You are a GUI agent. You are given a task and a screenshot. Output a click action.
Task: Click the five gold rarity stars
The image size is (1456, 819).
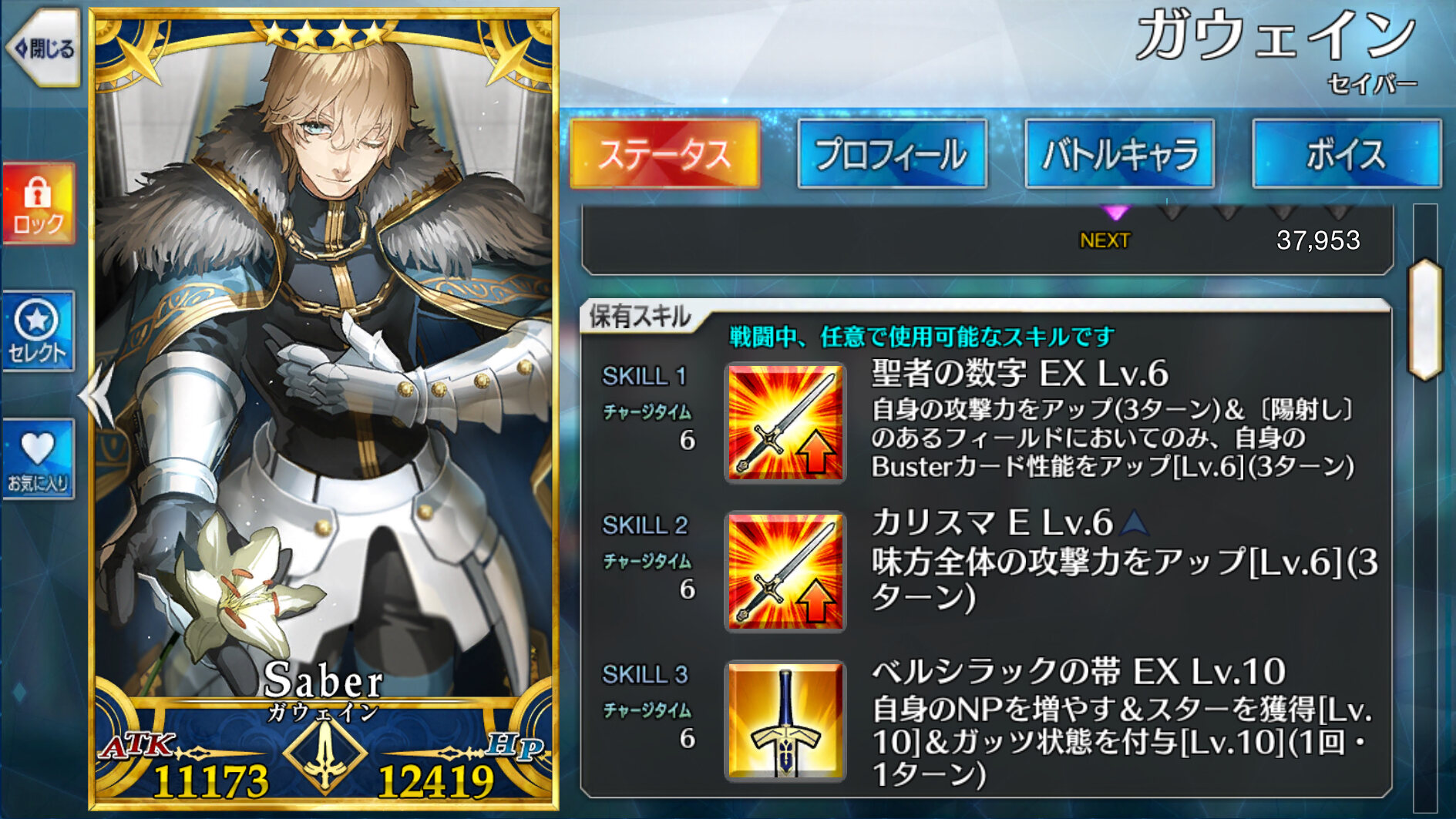[324, 33]
